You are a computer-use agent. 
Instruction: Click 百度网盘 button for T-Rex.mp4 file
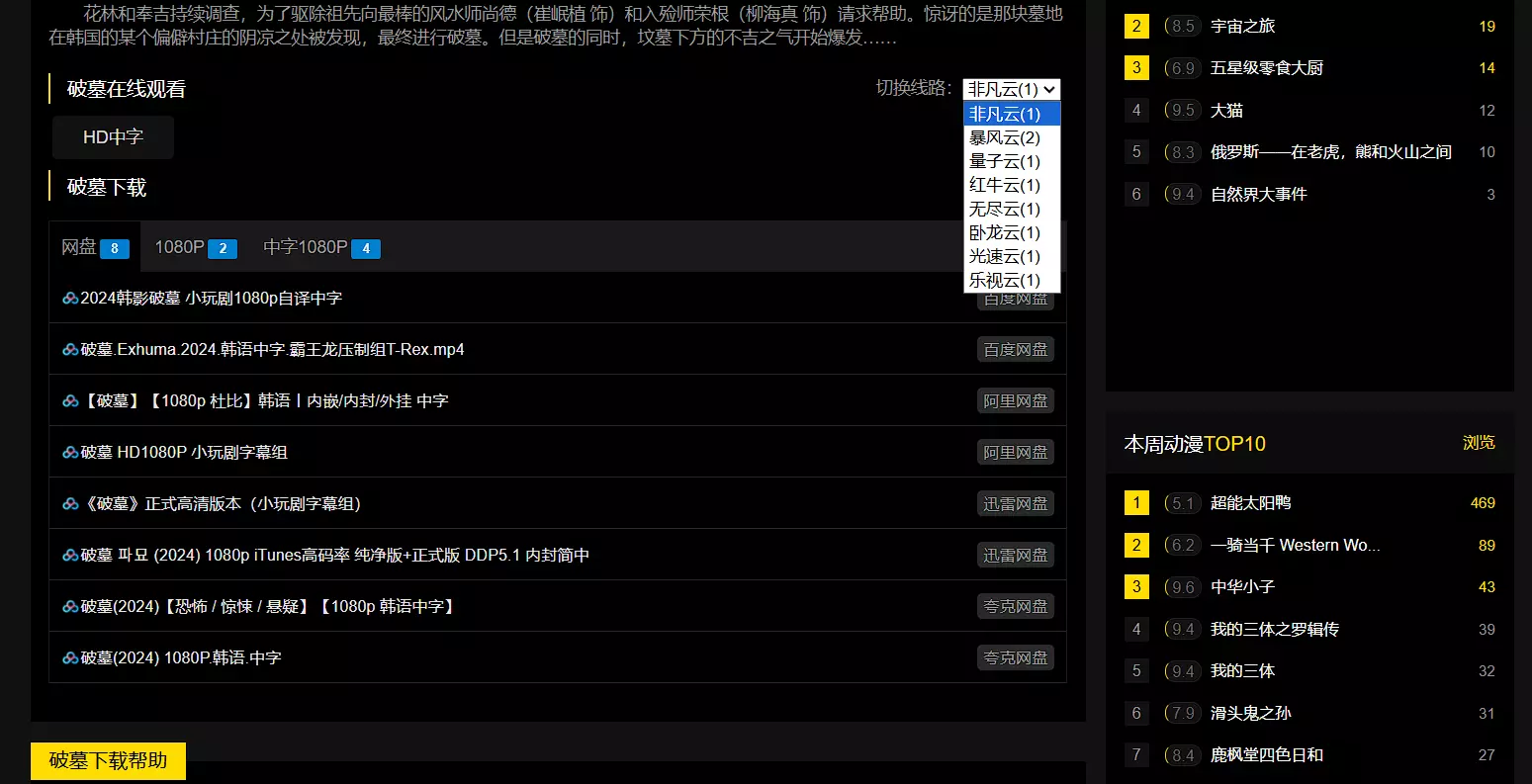click(1015, 349)
